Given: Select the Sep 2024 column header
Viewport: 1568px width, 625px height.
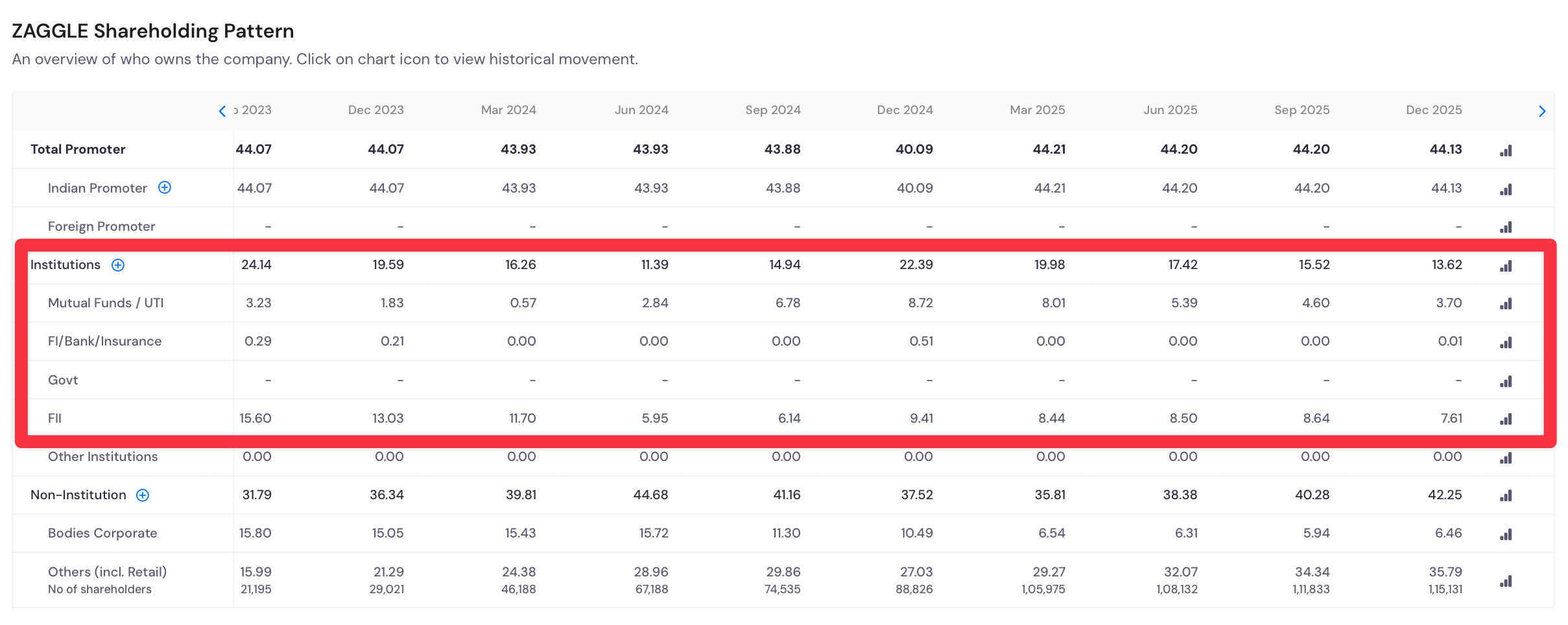Looking at the screenshot, I should pyautogui.click(x=773, y=110).
